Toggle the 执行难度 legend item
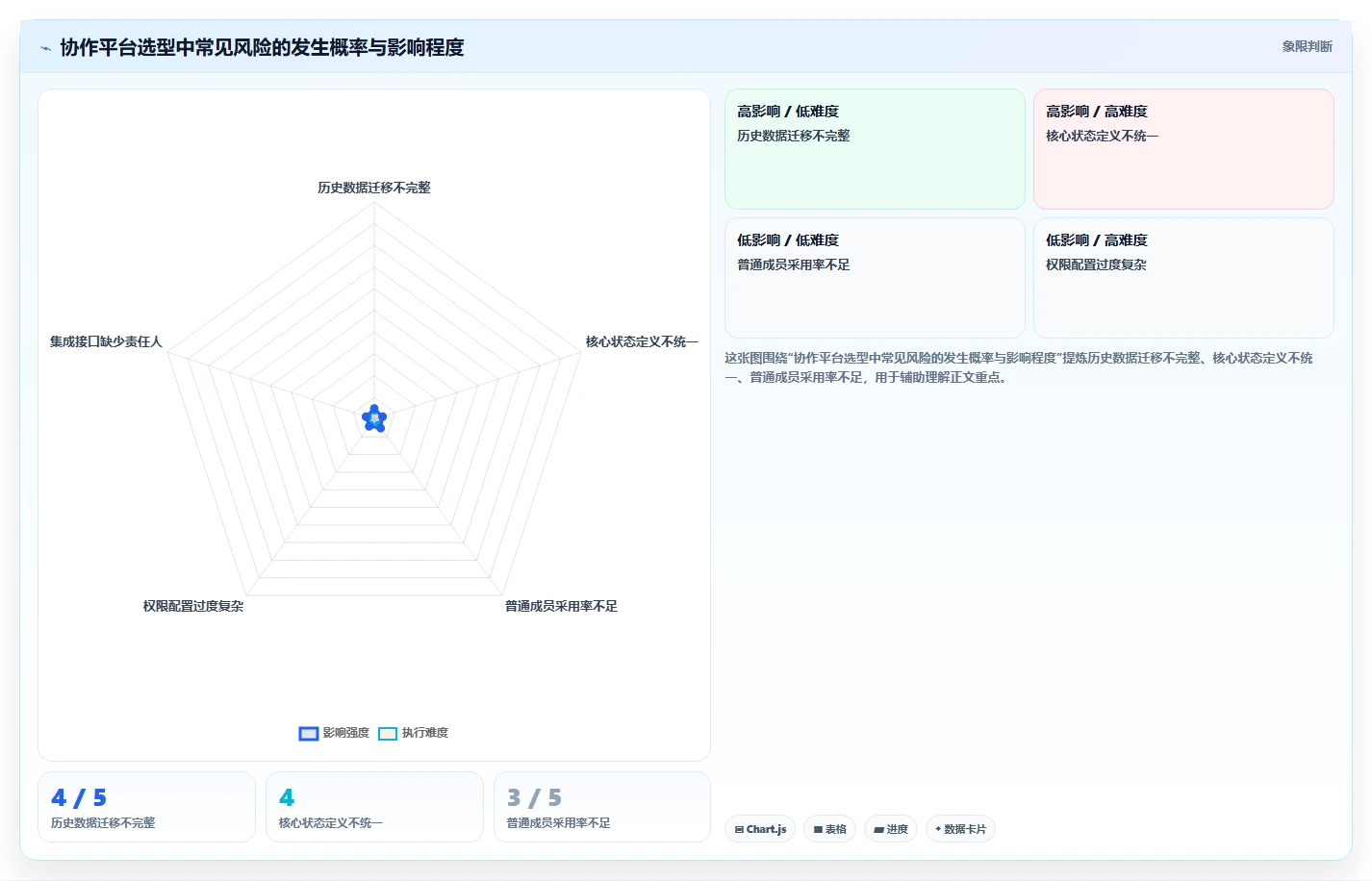Image resolution: width=1372 pixels, height=881 pixels. tap(413, 733)
